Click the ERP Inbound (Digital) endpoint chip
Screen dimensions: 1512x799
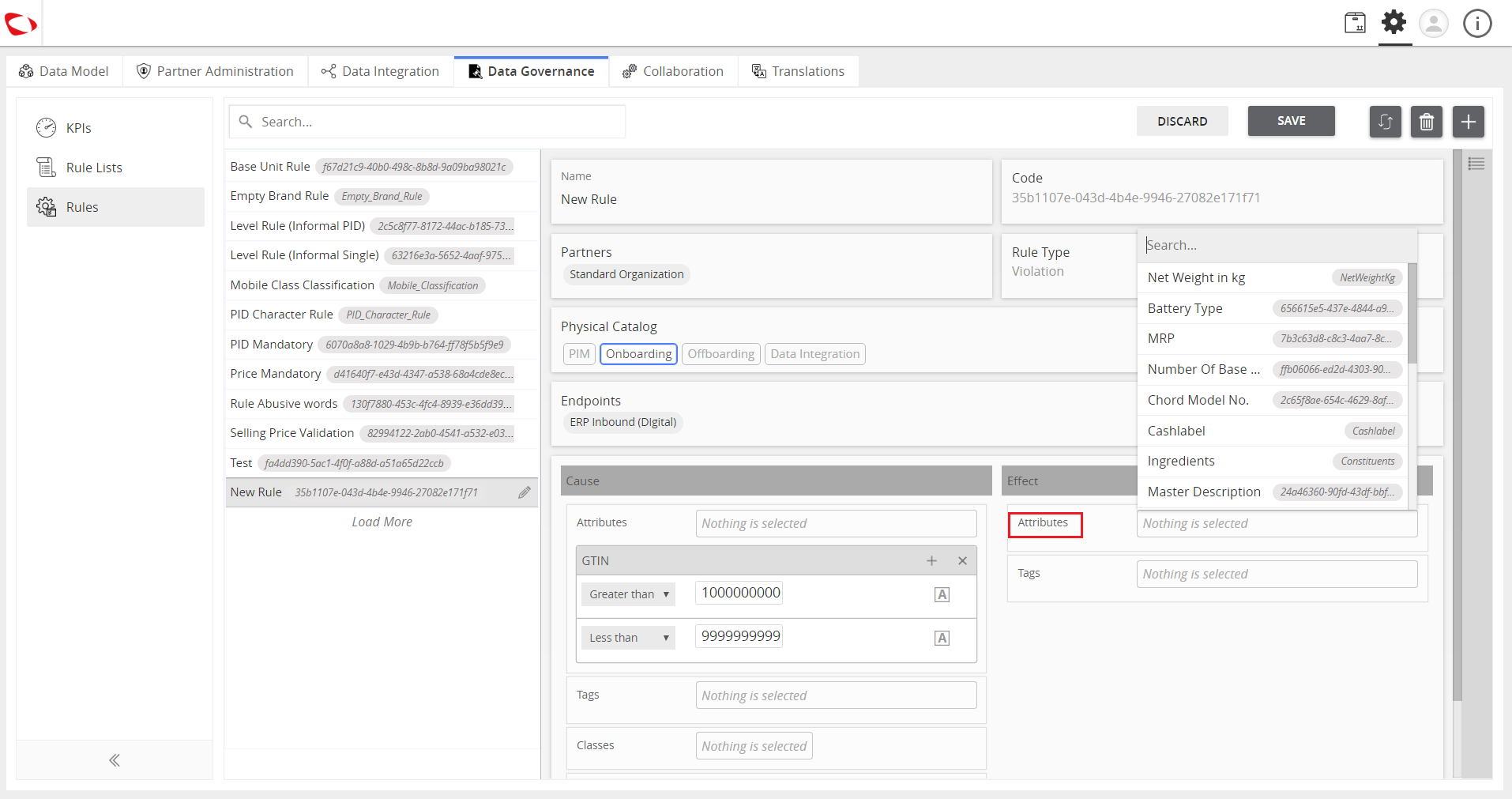pos(622,422)
